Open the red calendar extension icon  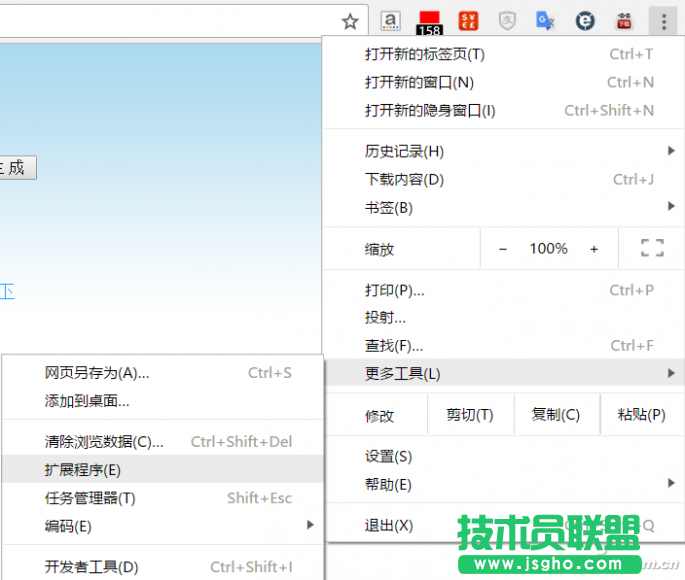coord(624,21)
